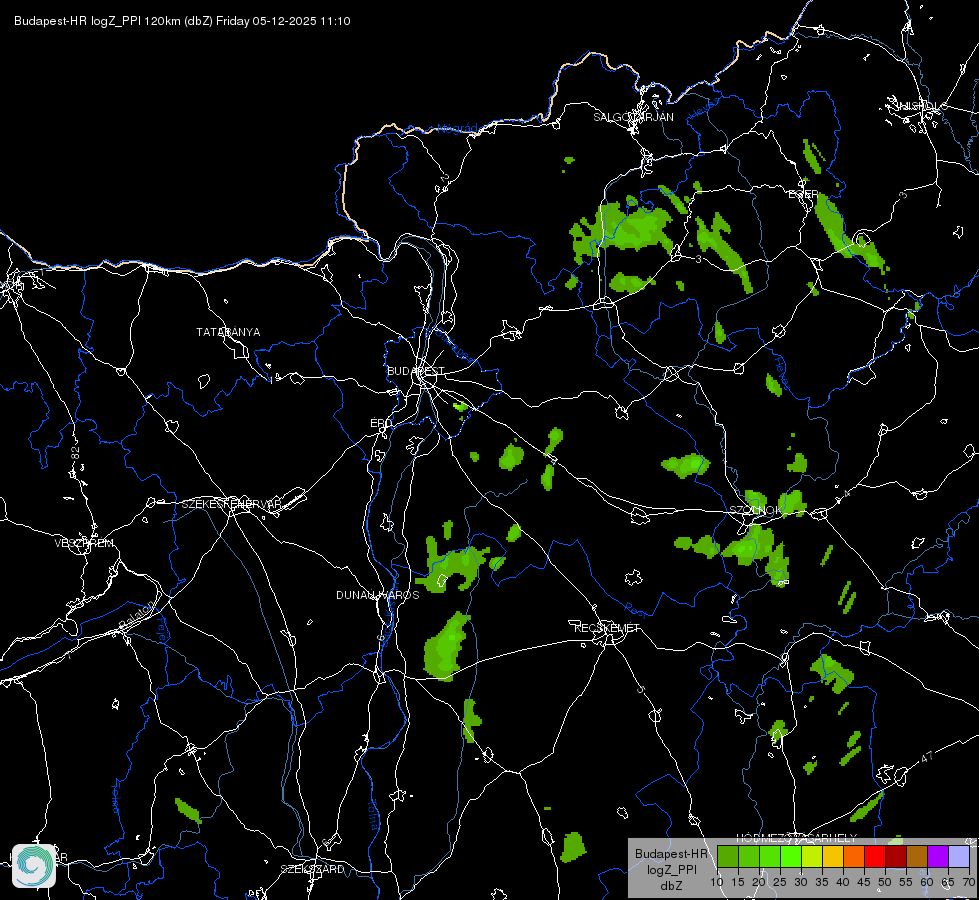Click the blue 'Balaton' lake label
Image resolution: width=979 pixels, height=900 pixels.
point(137,616)
